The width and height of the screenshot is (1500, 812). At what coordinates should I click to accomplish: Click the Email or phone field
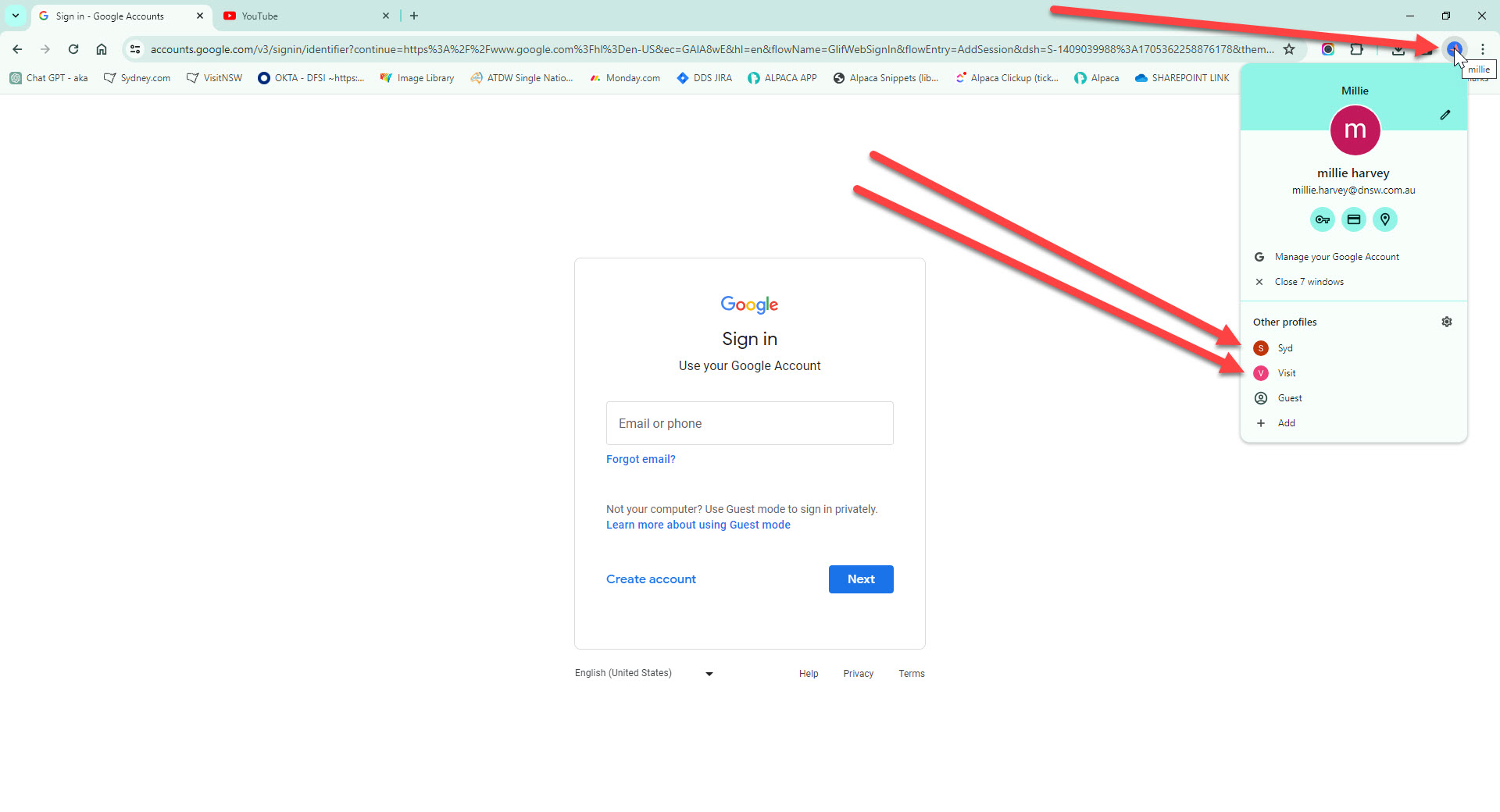pyautogui.click(x=750, y=423)
